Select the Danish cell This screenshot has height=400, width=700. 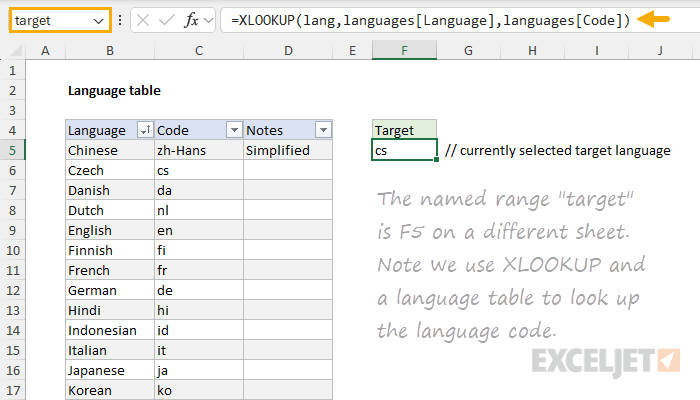(110, 191)
